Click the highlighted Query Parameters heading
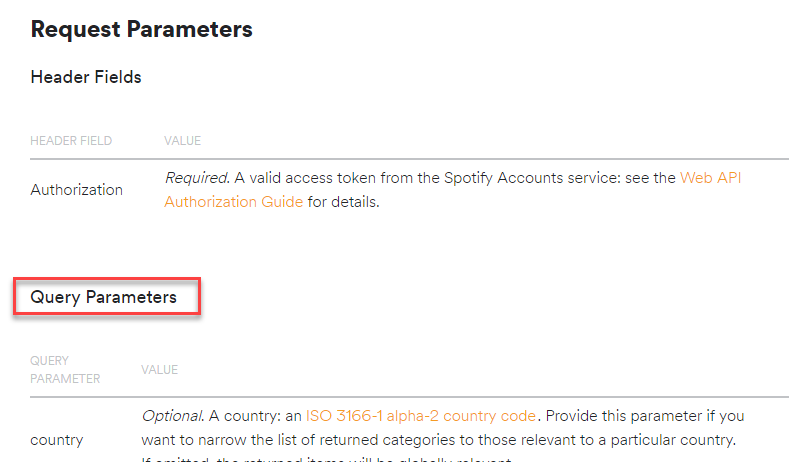The height and width of the screenshot is (462, 810). pos(104,297)
